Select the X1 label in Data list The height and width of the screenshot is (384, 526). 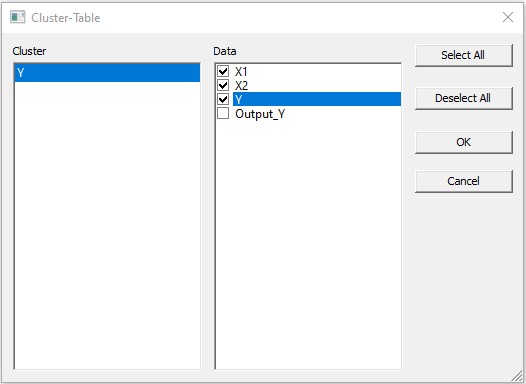[x=241, y=71]
